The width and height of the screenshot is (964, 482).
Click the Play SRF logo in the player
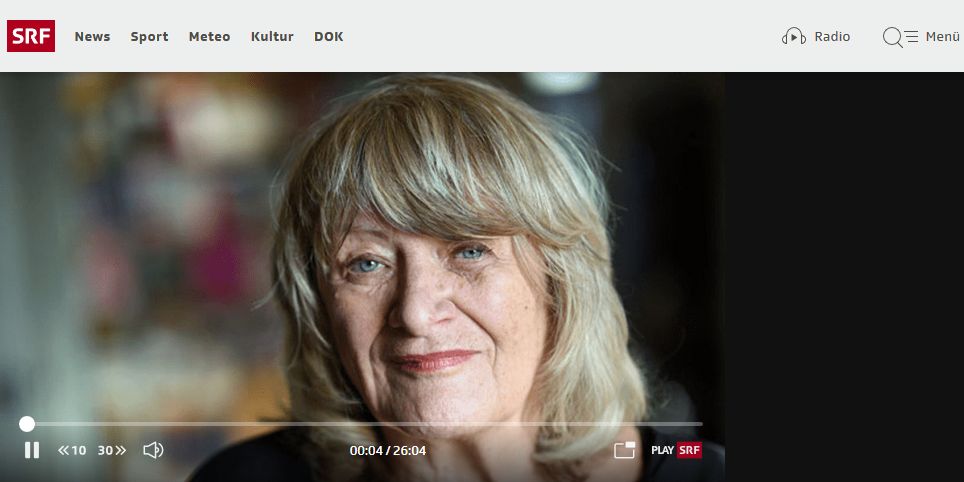[676, 450]
